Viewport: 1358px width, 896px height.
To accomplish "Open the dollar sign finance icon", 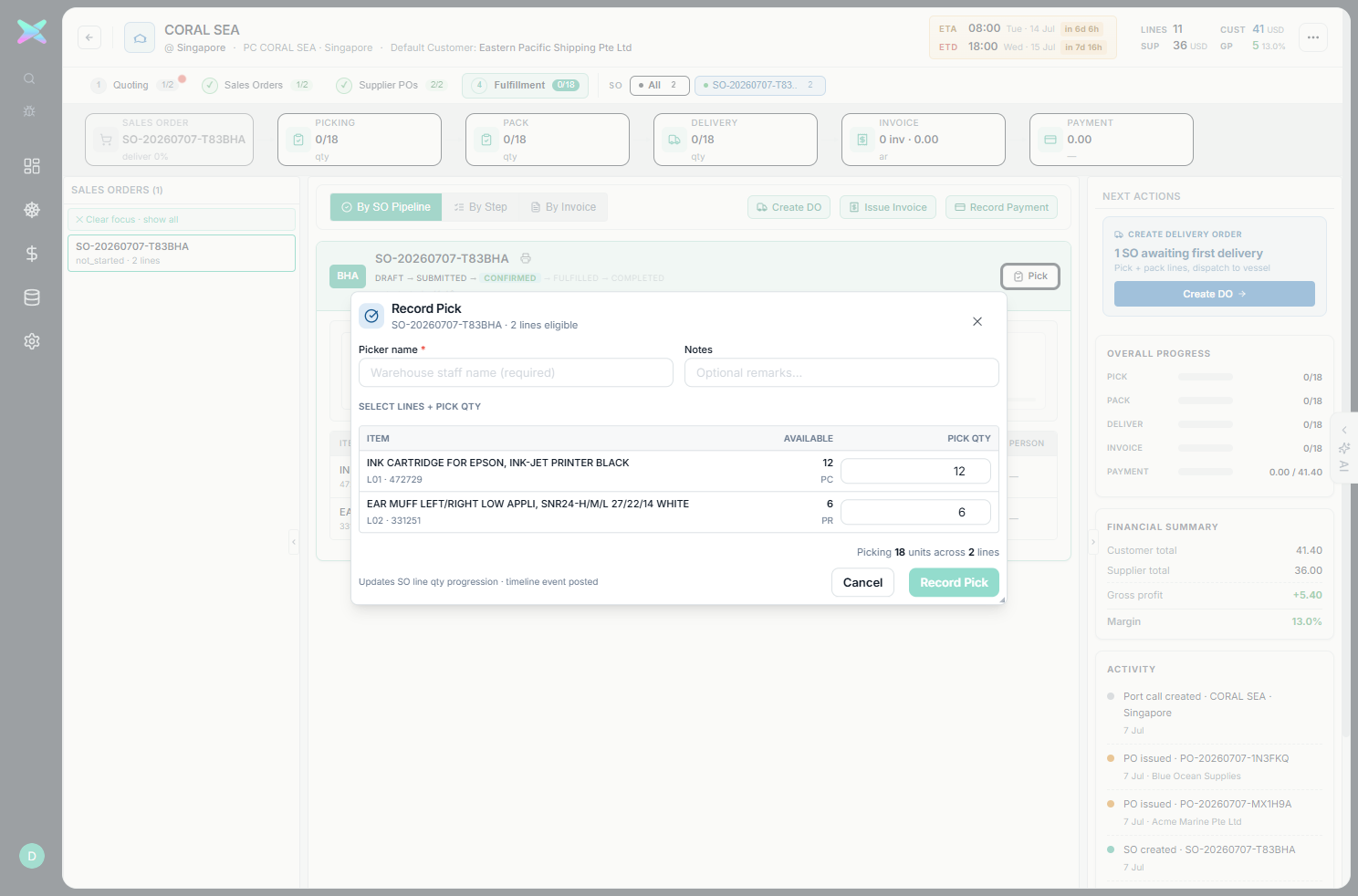I will (32, 254).
